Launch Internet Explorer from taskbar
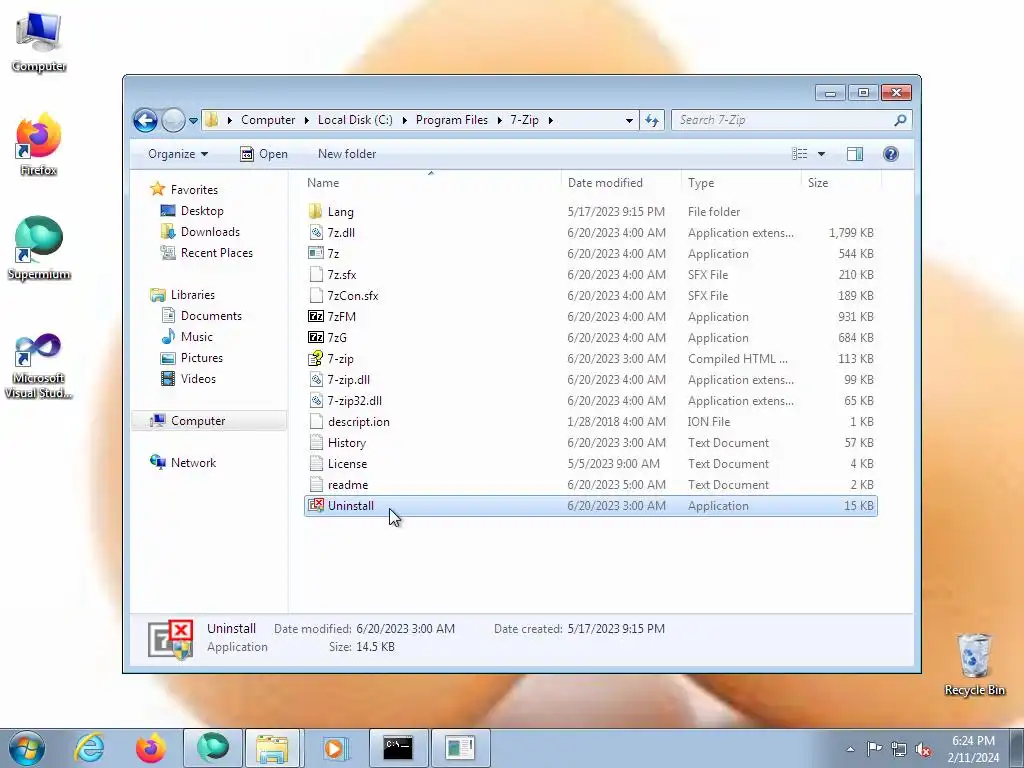The width and height of the screenshot is (1024, 768). [x=89, y=748]
